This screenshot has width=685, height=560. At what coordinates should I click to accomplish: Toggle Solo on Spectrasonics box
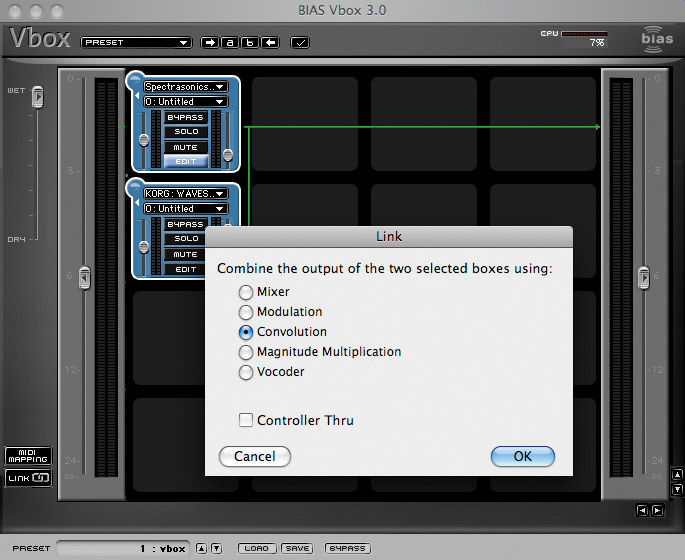pyautogui.click(x=186, y=131)
